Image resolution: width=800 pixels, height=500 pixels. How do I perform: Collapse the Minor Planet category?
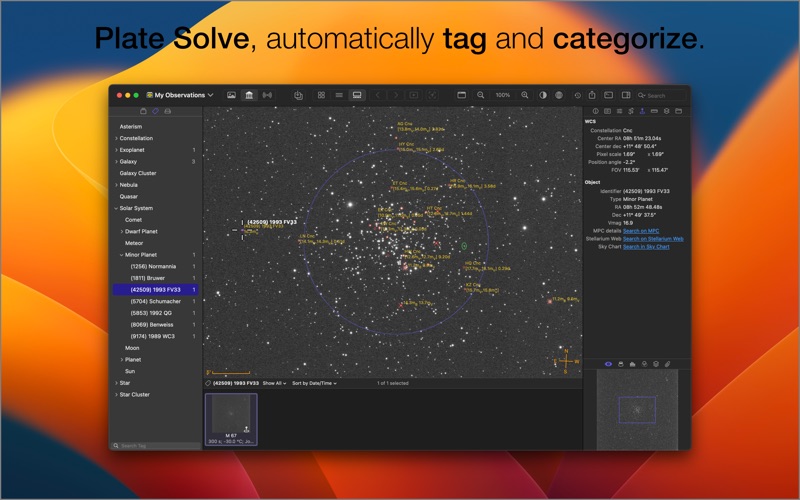coord(121,255)
